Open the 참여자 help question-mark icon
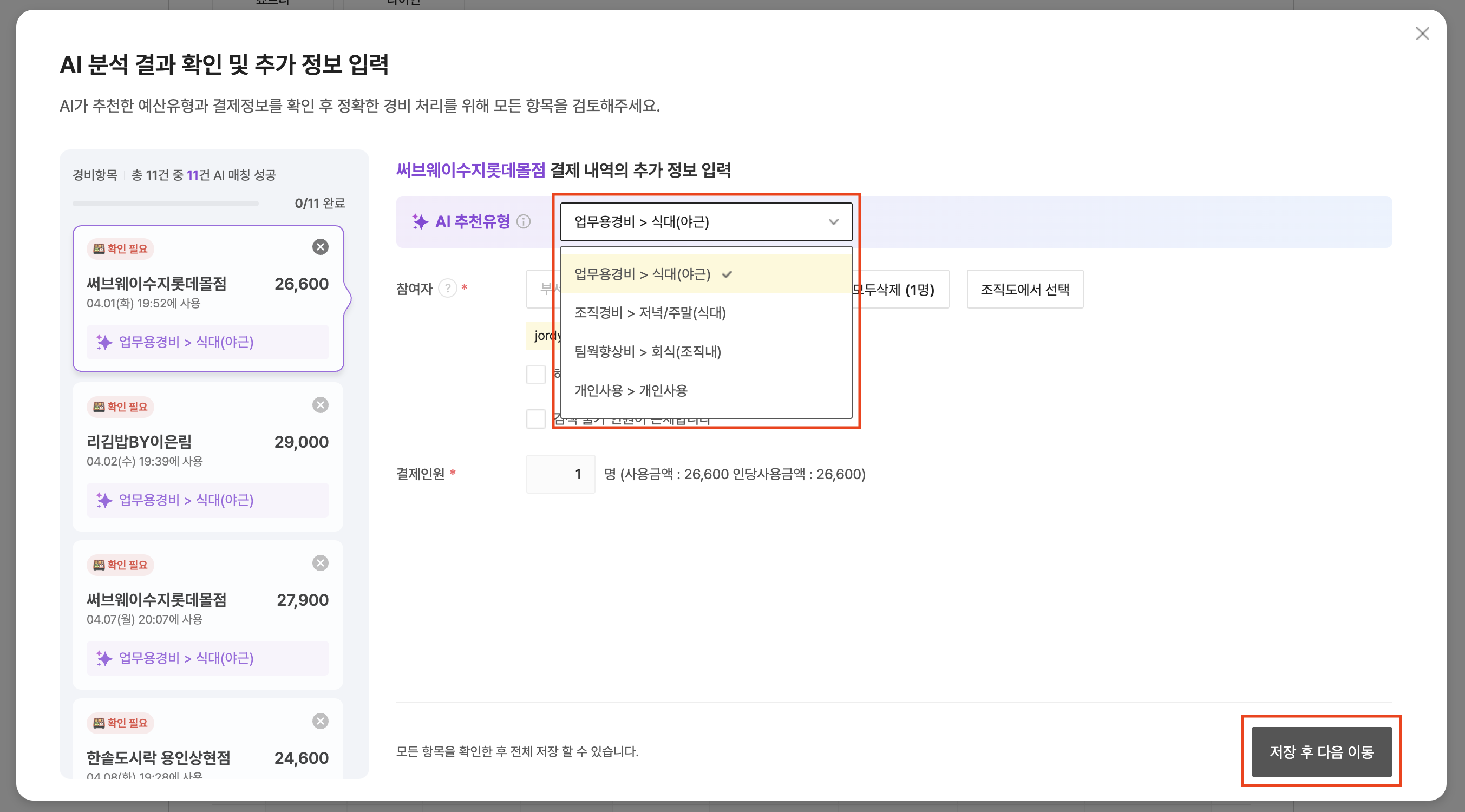 [x=448, y=289]
